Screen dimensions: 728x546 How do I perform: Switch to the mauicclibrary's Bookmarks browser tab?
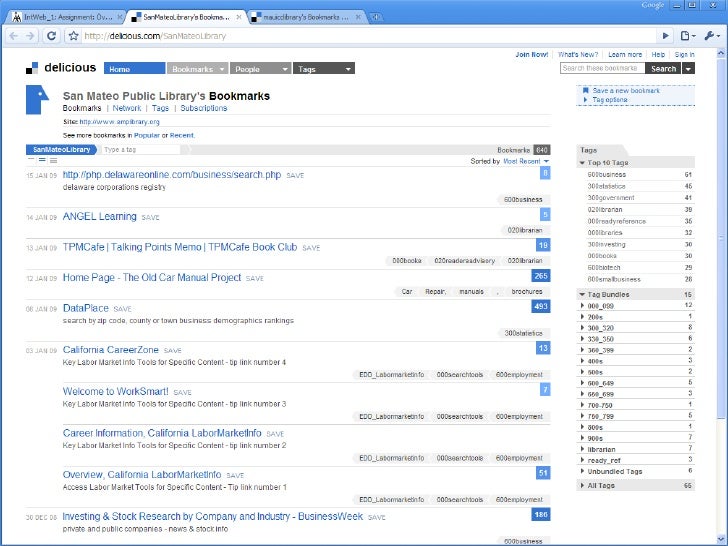coord(300,18)
